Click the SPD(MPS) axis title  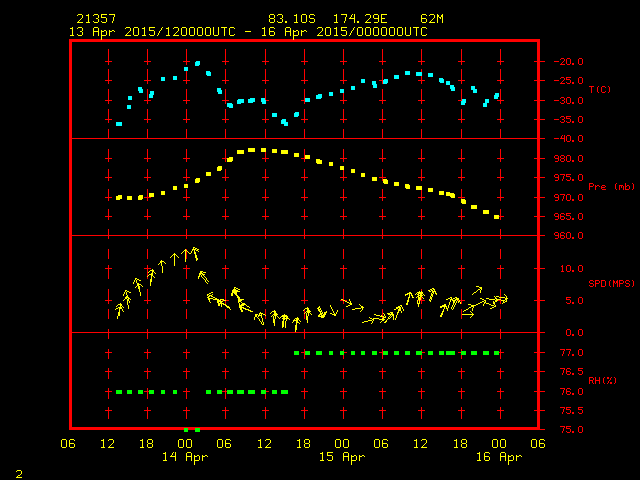[611, 283]
